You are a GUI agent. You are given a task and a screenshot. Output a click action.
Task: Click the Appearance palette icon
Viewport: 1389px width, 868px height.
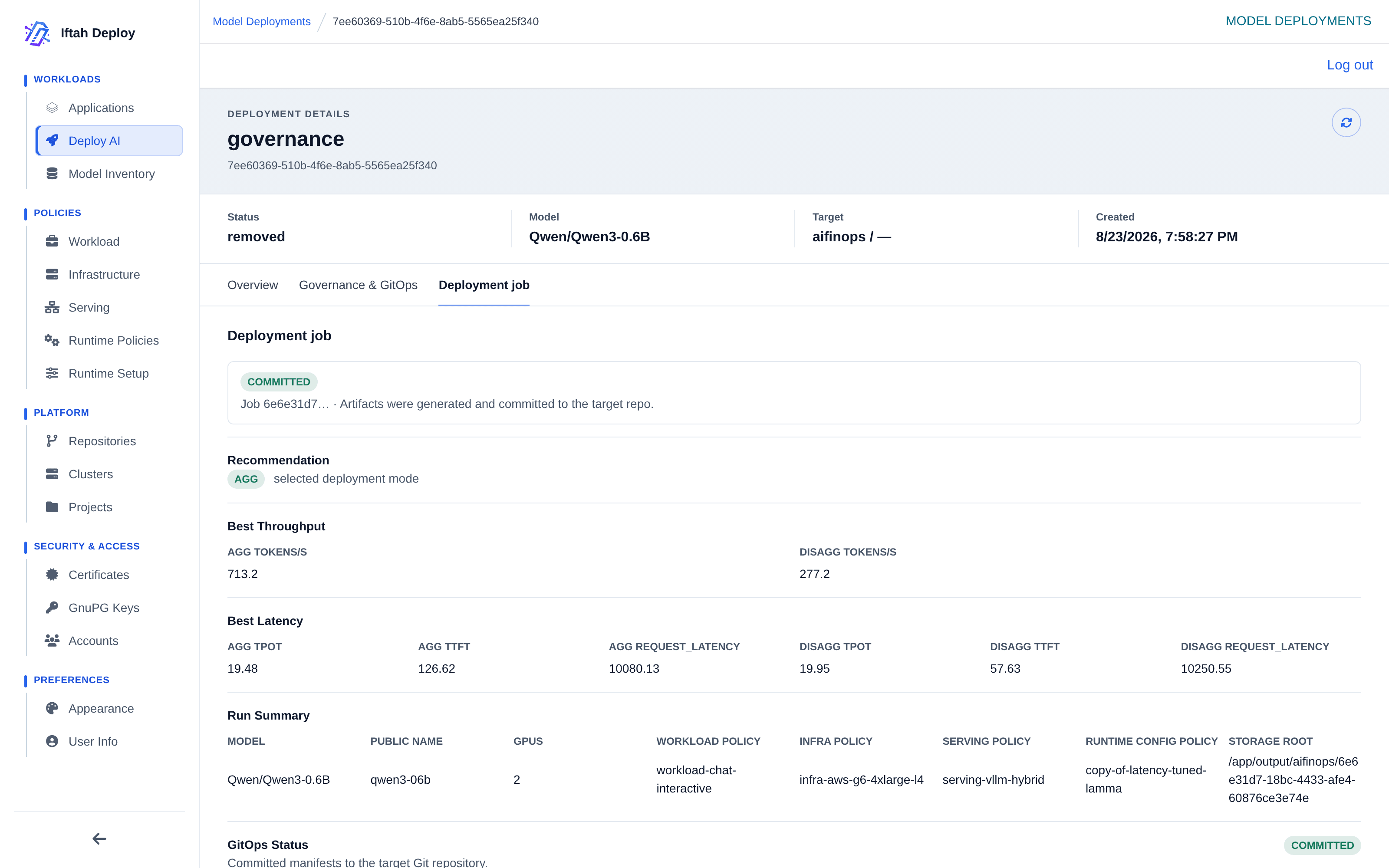click(x=52, y=708)
